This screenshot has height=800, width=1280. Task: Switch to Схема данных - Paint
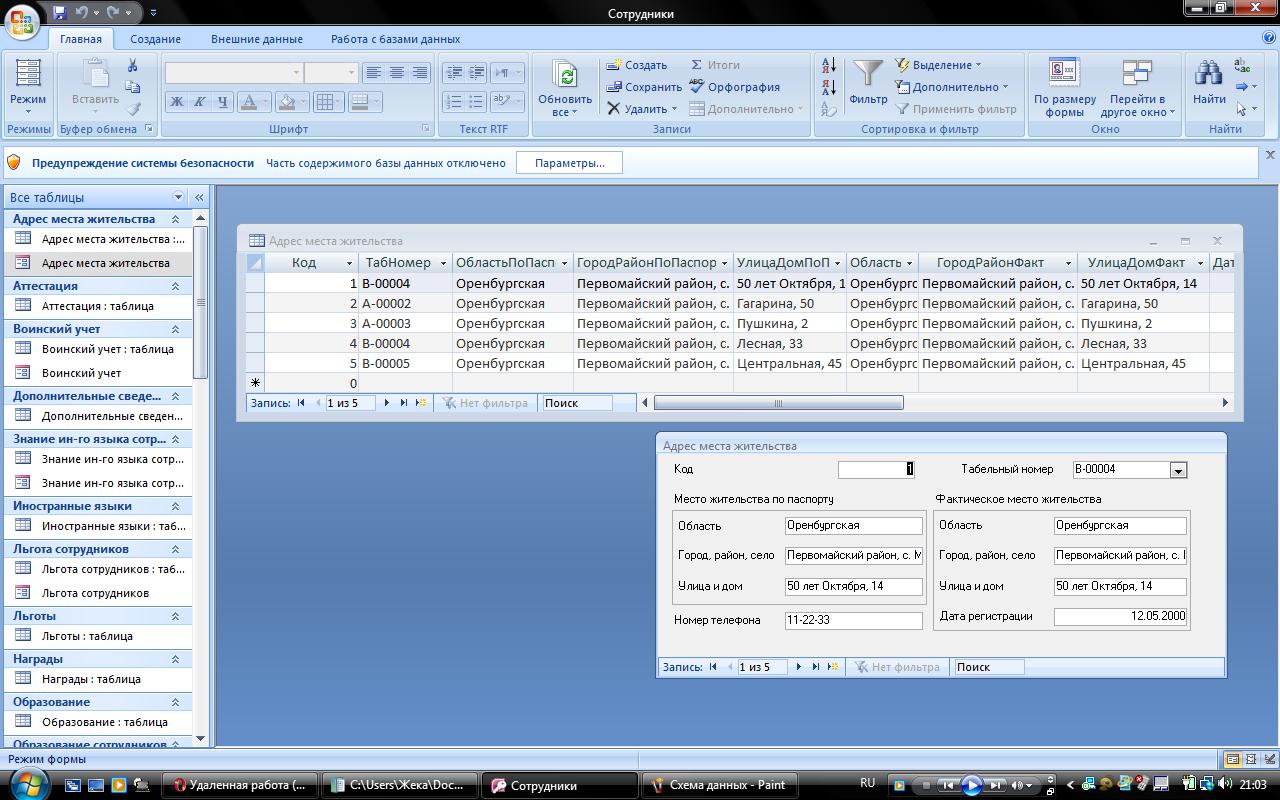tap(721, 785)
